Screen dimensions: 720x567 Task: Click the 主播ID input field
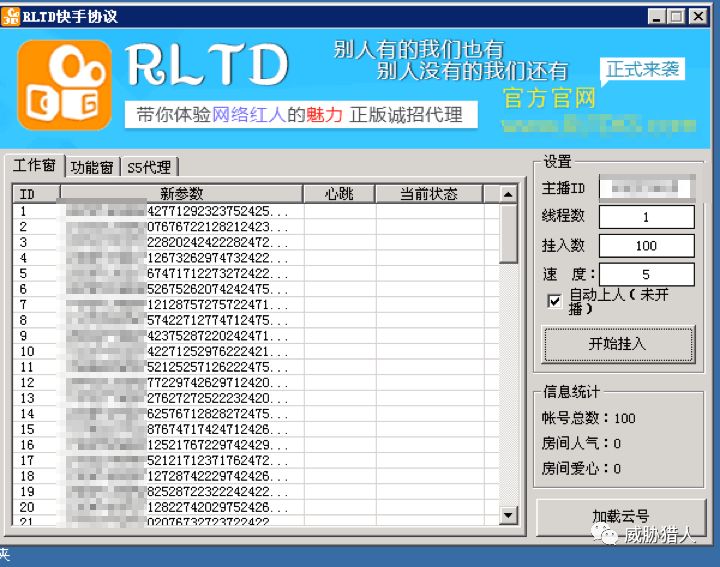point(647,188)
